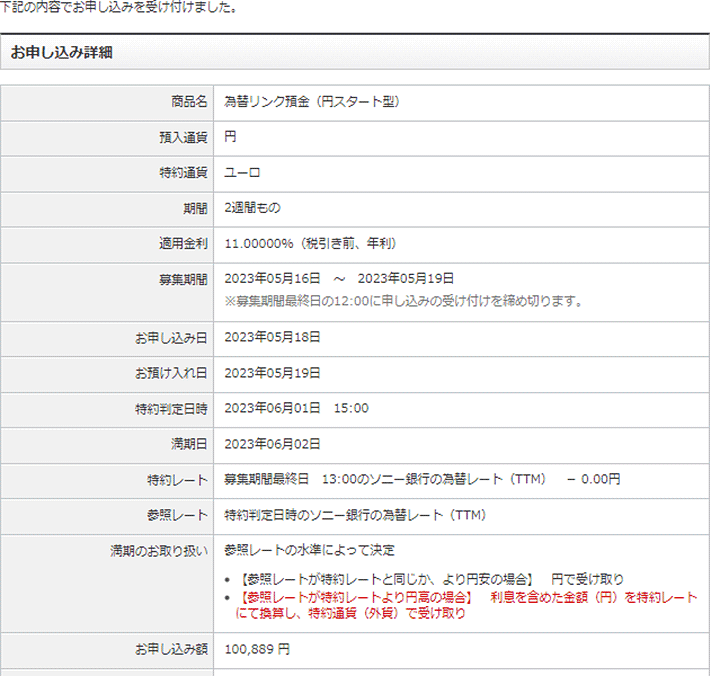Select judgment datetime 2023年06月01日 15:00

[297, 408]
